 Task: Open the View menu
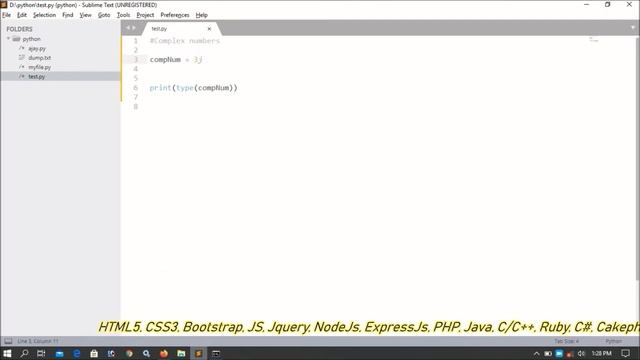pyautogui.click(x=85, y=15)
